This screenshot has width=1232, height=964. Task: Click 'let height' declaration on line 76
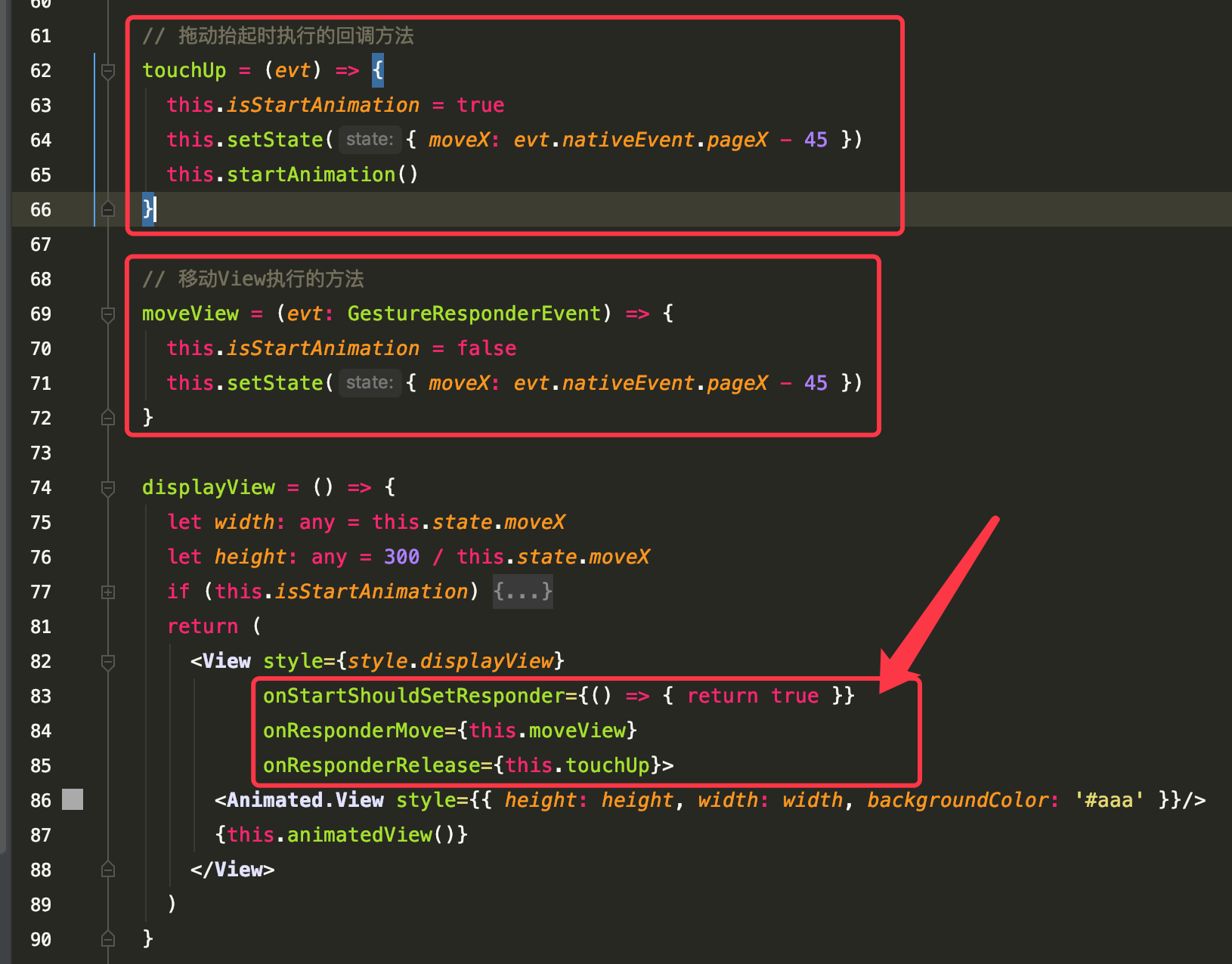[x=227, y=557]
